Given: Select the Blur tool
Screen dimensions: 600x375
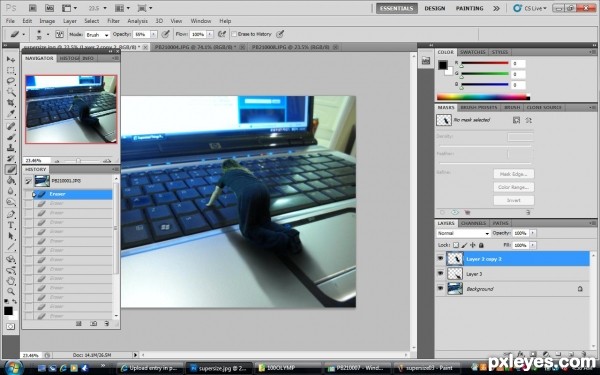Looking at the screenshot, I should click(11, 191).
